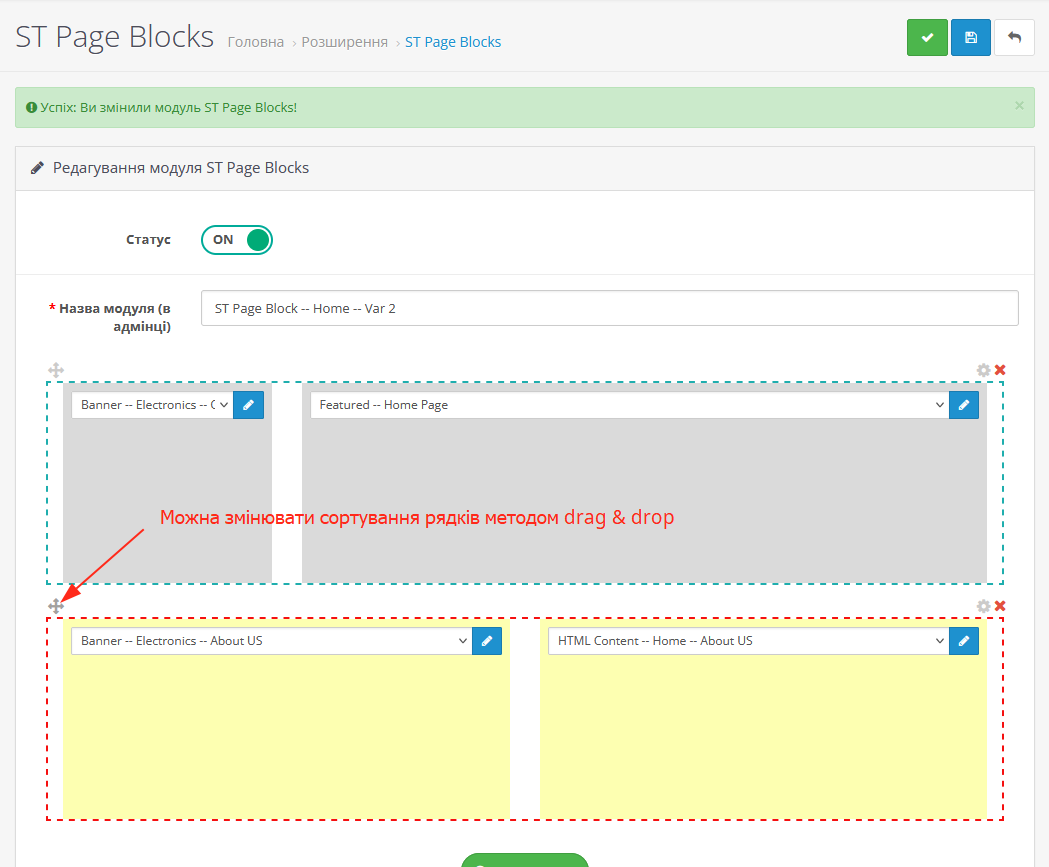Click the module name input field
Screen dimensions: 1049x867
pyautogui.click(x=609, y=308)
